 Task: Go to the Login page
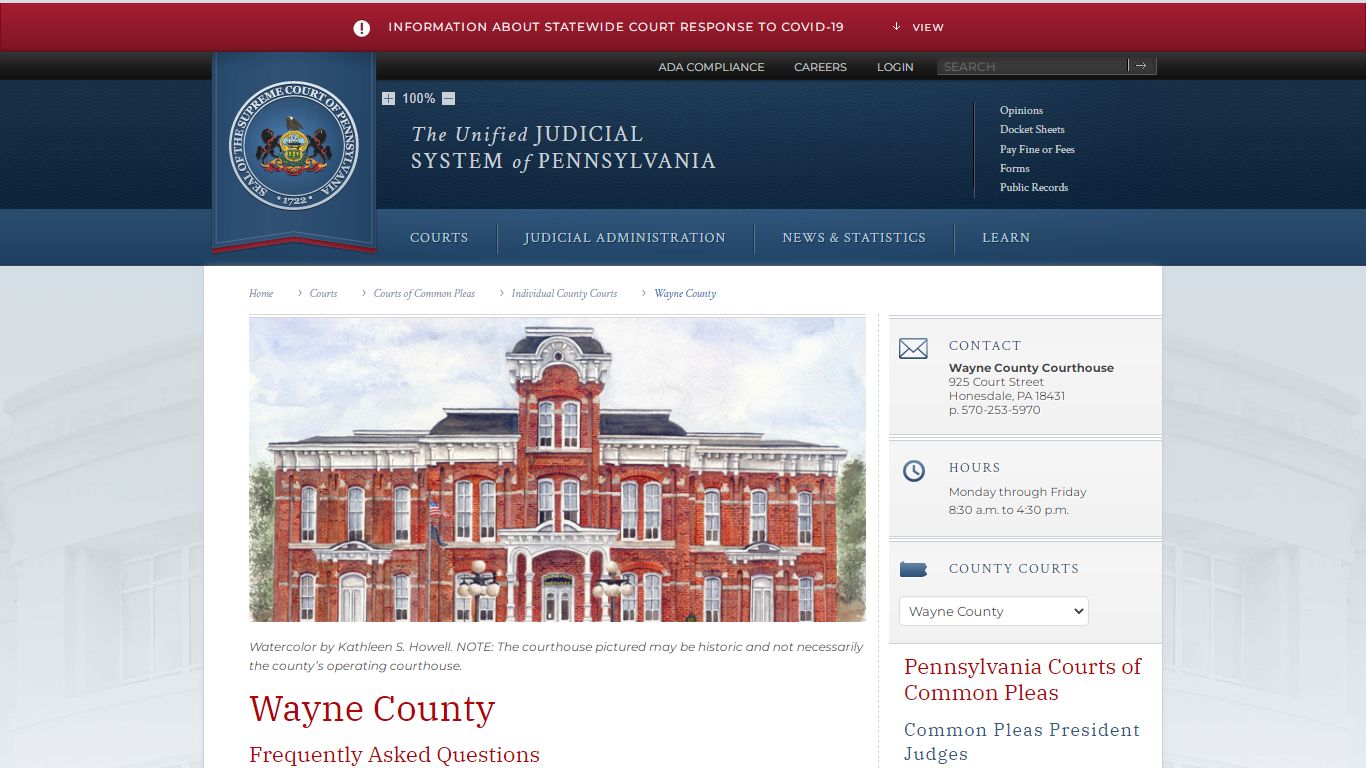pyautogui.click(x=895, y=67)
